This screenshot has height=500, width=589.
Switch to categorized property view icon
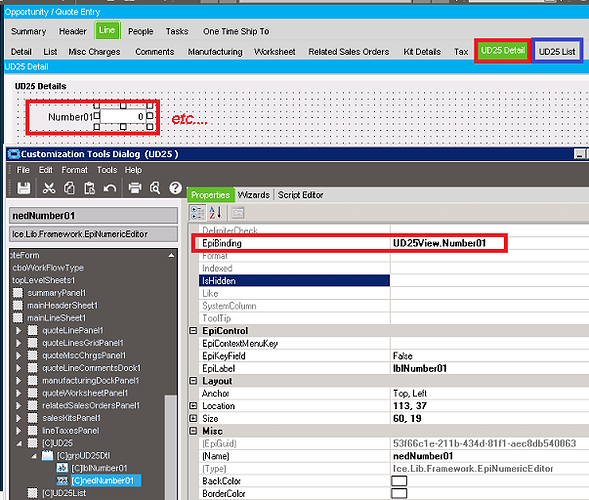coord(198,213)
